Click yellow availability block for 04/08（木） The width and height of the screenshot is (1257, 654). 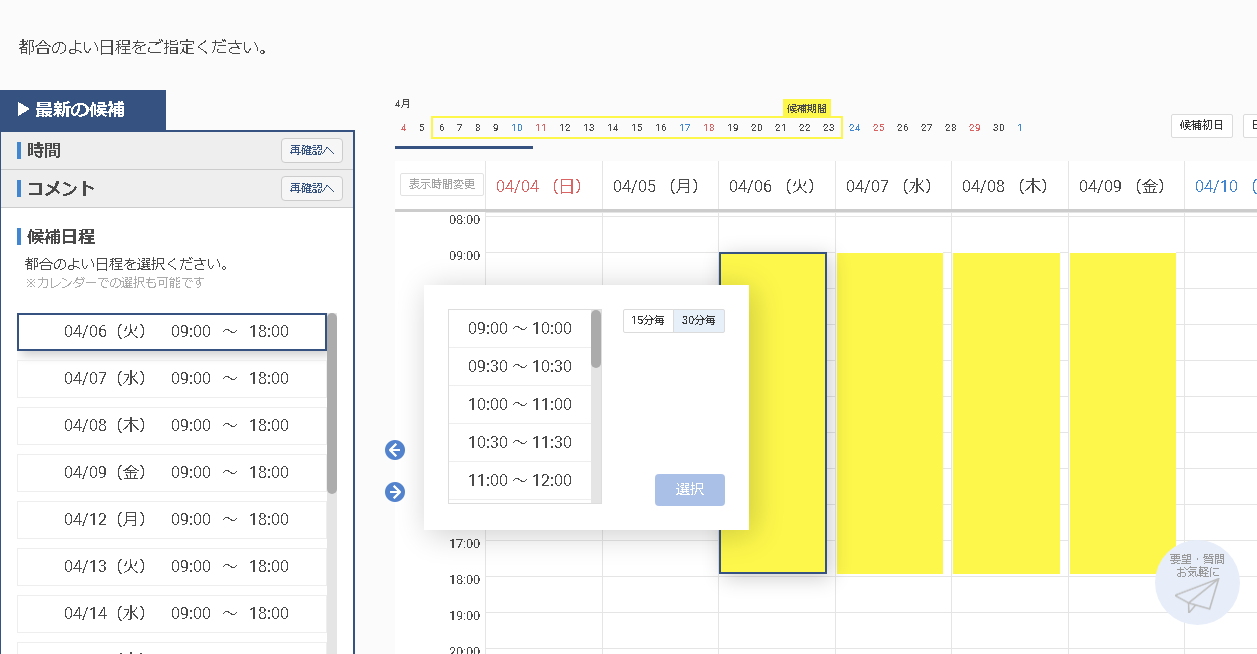[x=1006, y=413]
